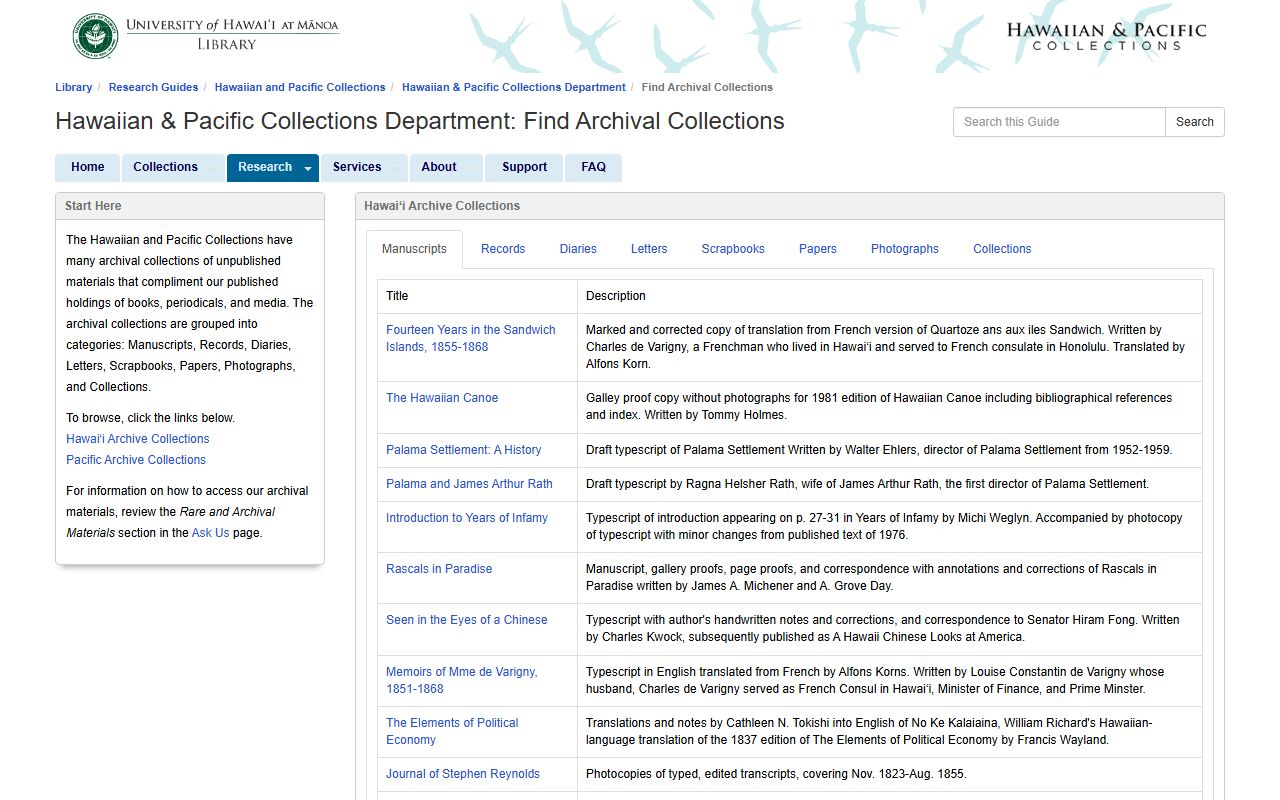Open Rascals in Paradise link
This screenshot has width=1280, height=800.
[439, 569]
